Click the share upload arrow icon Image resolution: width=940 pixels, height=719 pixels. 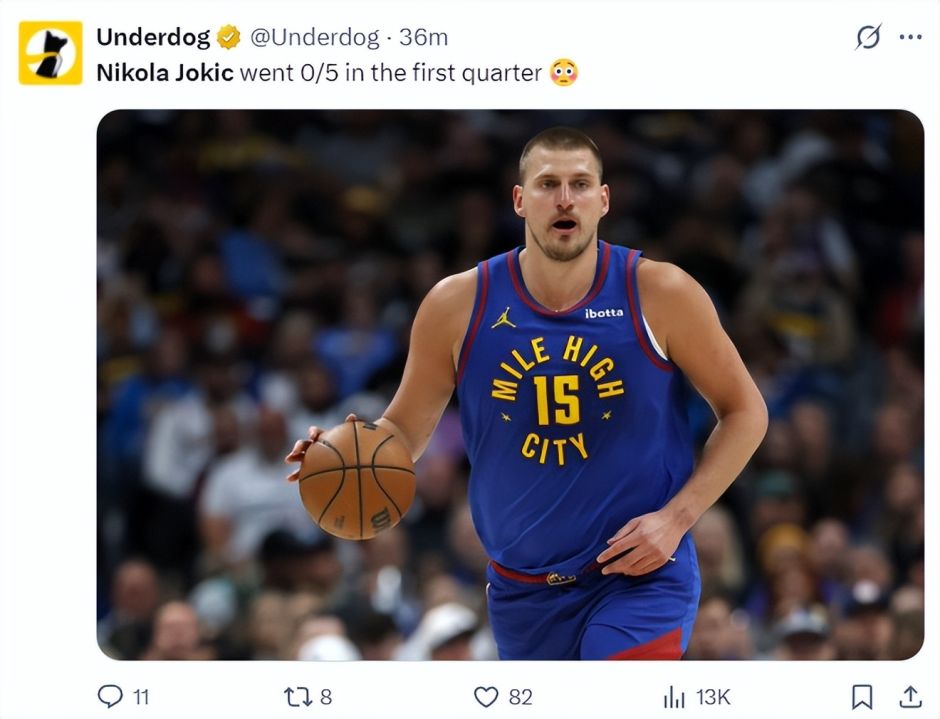[x=910, y=696]
